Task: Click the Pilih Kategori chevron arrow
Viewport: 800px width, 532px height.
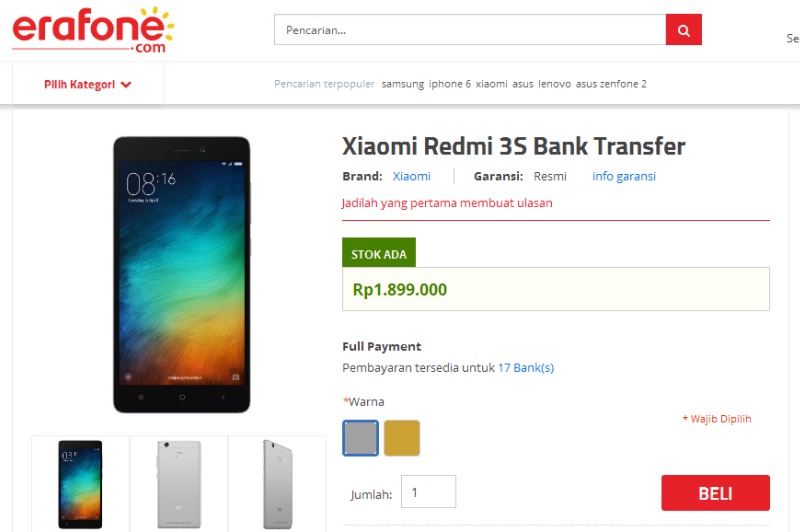Action: (x=126, y=85)
